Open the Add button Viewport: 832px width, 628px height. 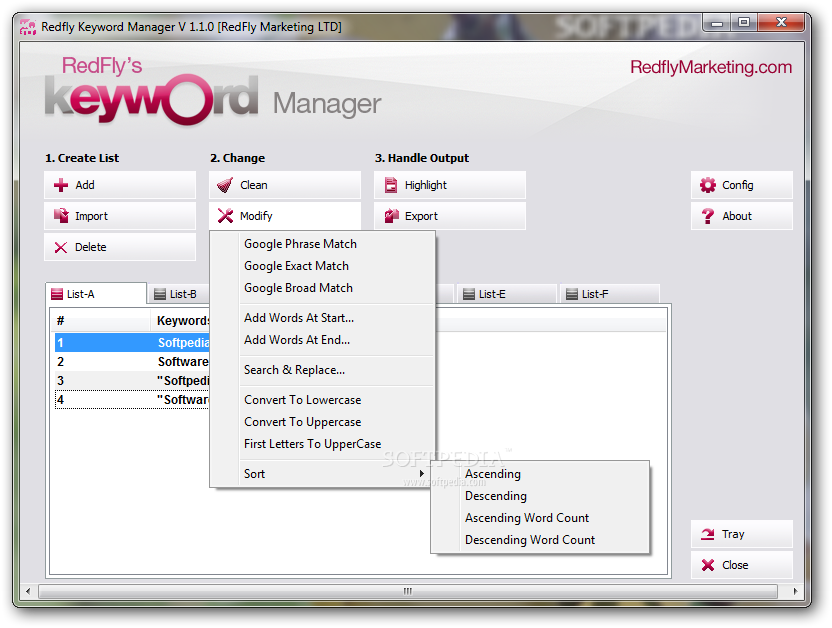(120, 185)
